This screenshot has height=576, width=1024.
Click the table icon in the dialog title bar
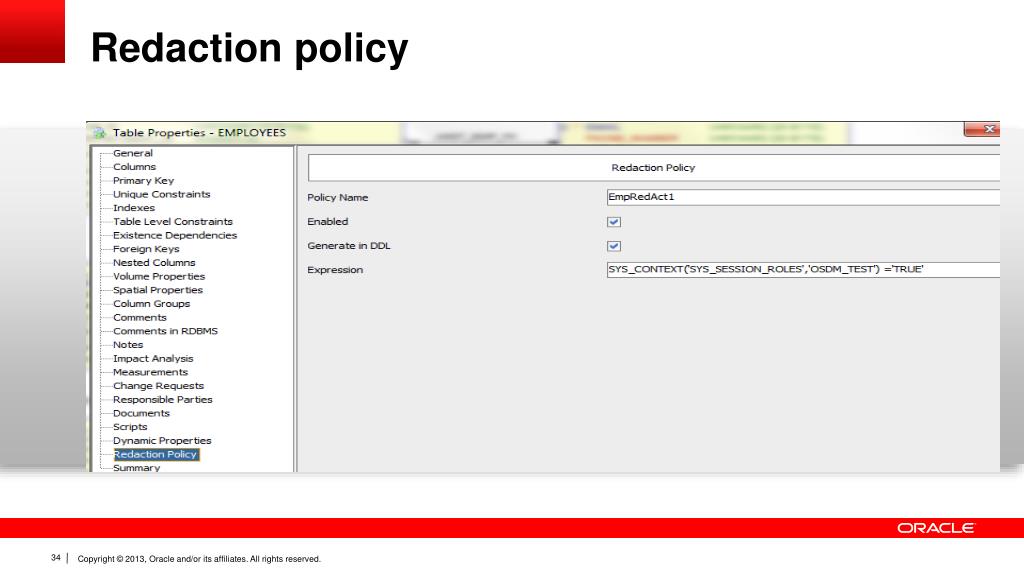pyautogui.click(x=99, y=133)
